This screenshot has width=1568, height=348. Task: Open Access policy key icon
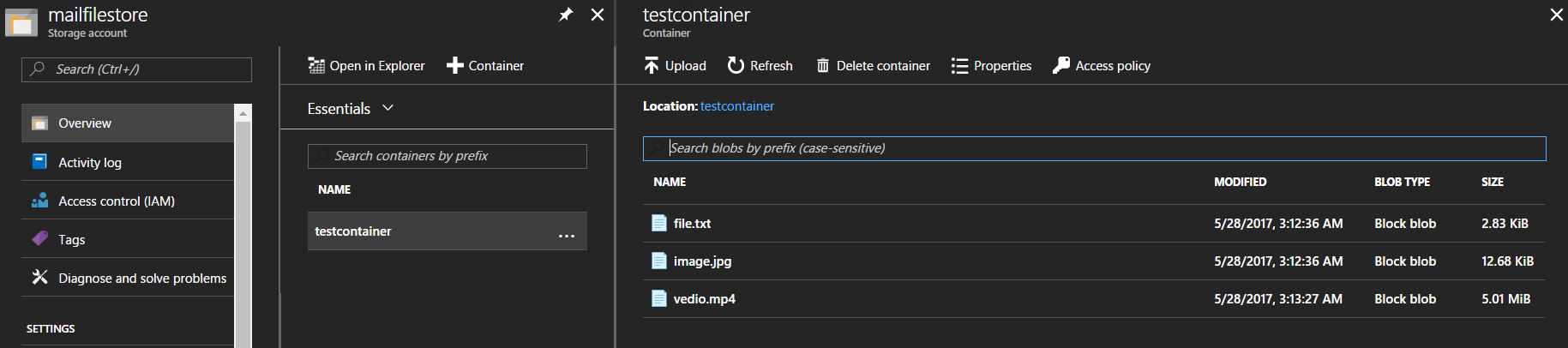pos(1061,65)
